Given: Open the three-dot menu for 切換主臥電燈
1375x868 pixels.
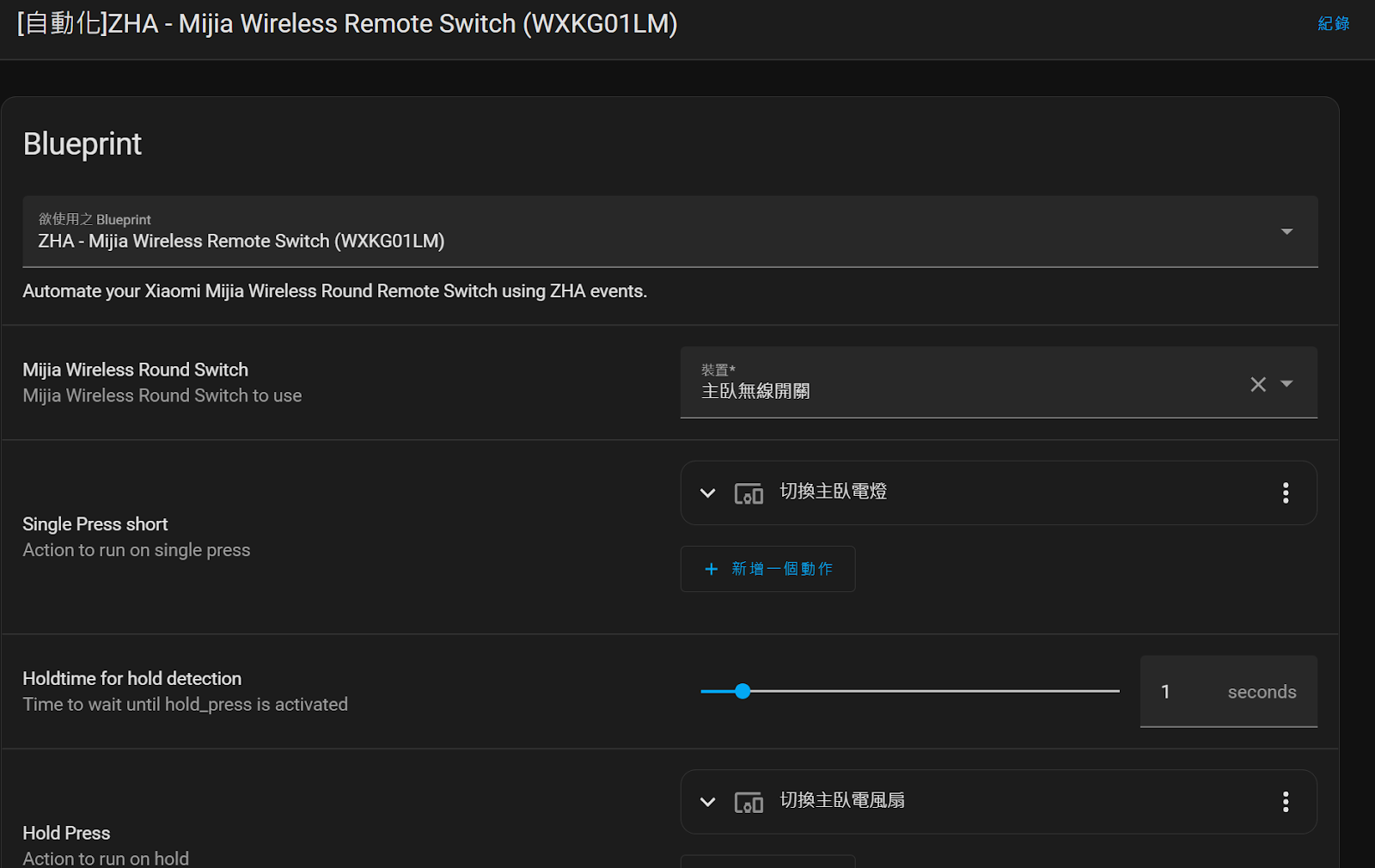Looking at the screenshot, I should (x=1286, y=492).
